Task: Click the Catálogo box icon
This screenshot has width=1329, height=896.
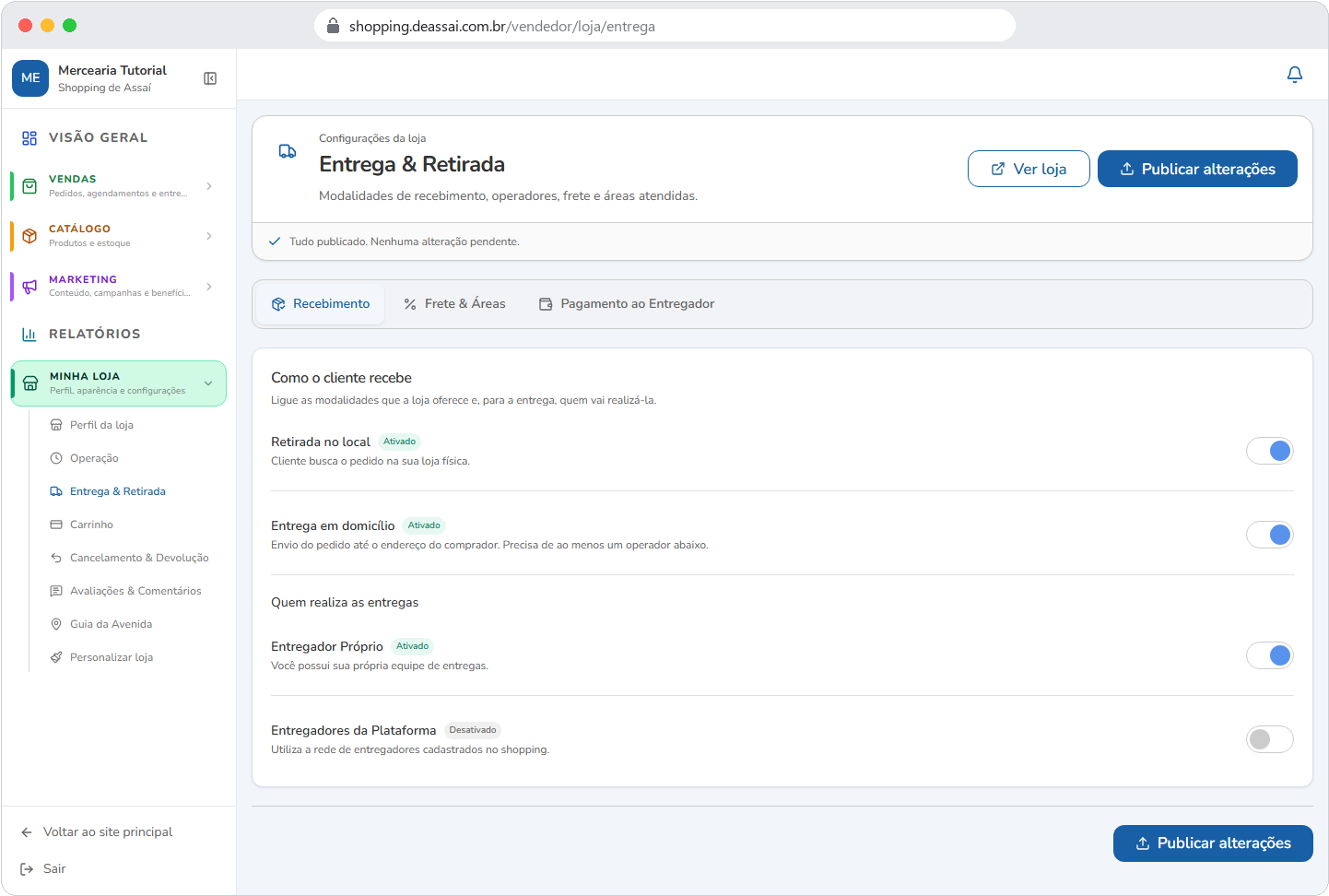Action: coord(29,236)
